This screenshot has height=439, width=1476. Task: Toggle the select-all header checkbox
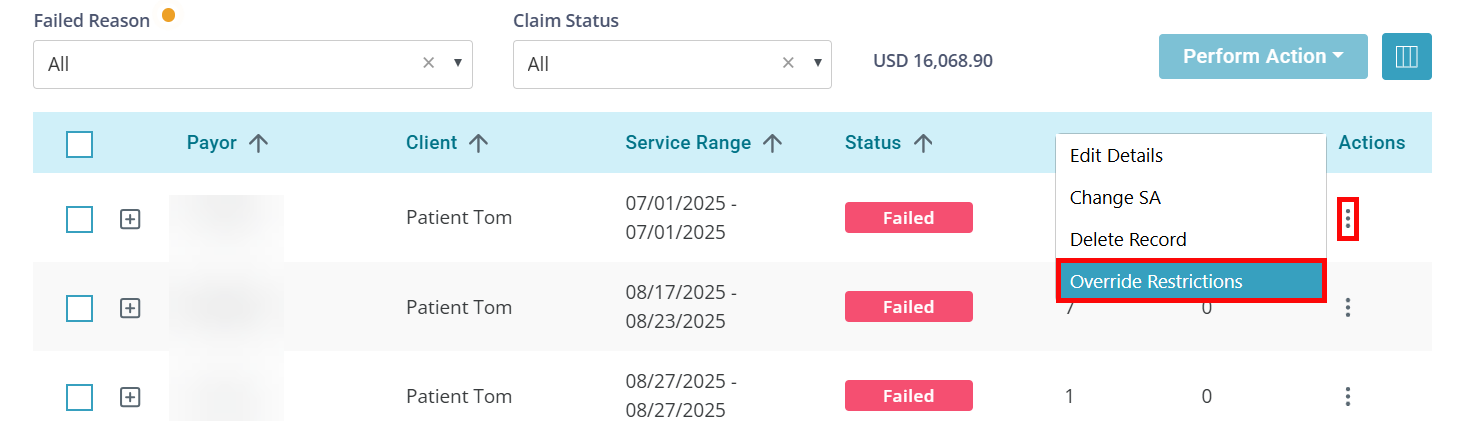79,145
